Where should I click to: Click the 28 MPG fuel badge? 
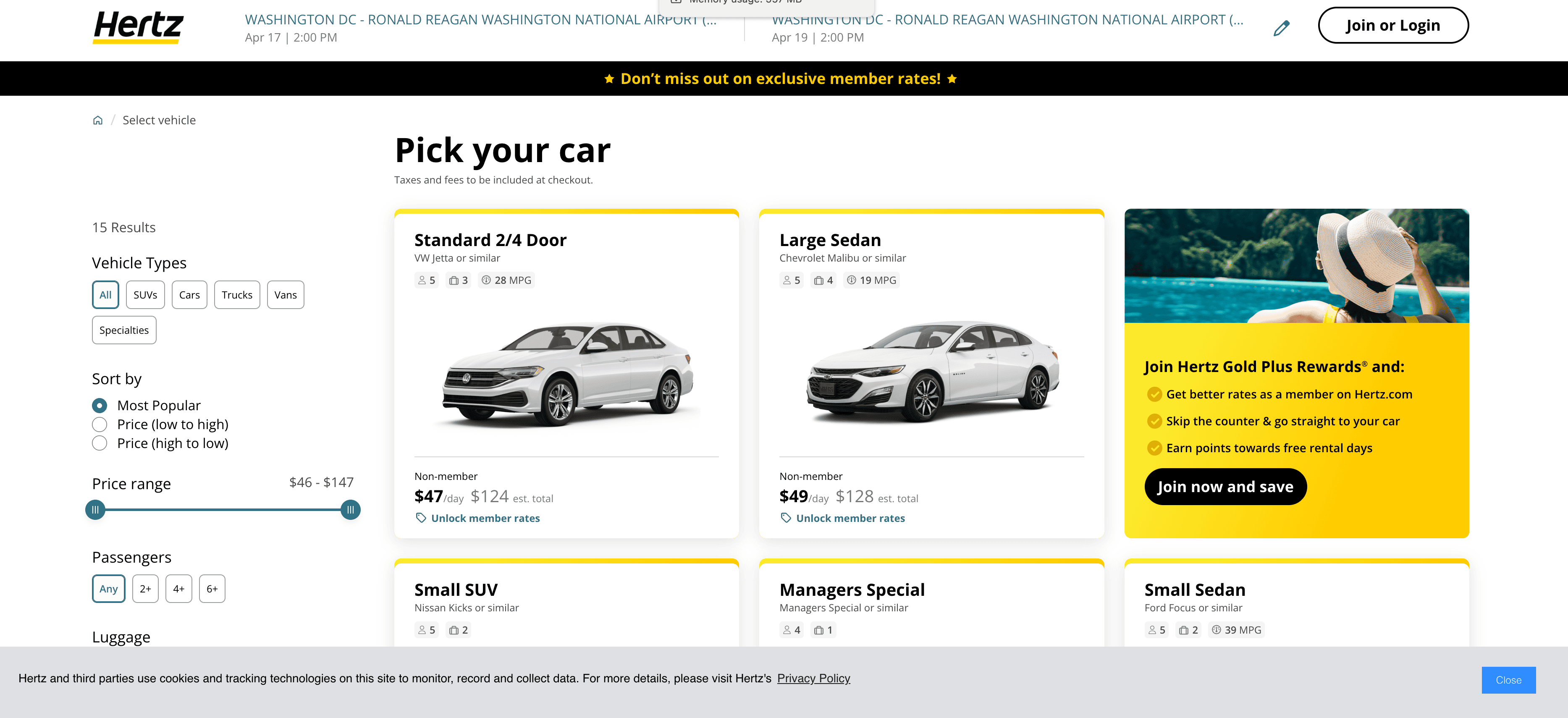click(506, 280)
